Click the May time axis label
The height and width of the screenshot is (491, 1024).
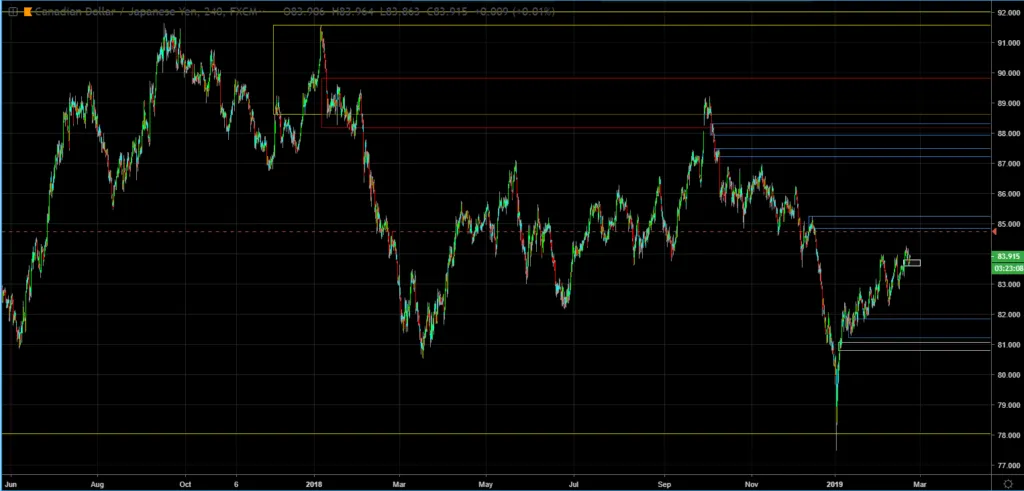(486, 485)
